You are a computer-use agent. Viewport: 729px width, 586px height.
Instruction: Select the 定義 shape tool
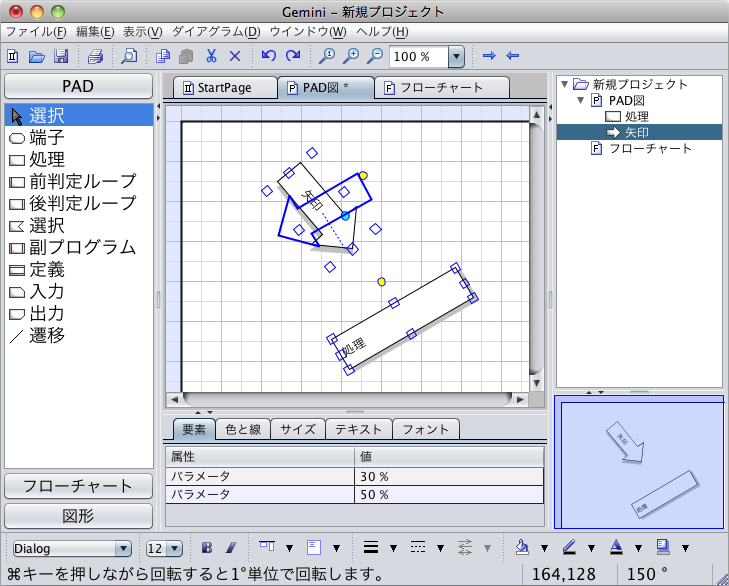tap(79, 270)
